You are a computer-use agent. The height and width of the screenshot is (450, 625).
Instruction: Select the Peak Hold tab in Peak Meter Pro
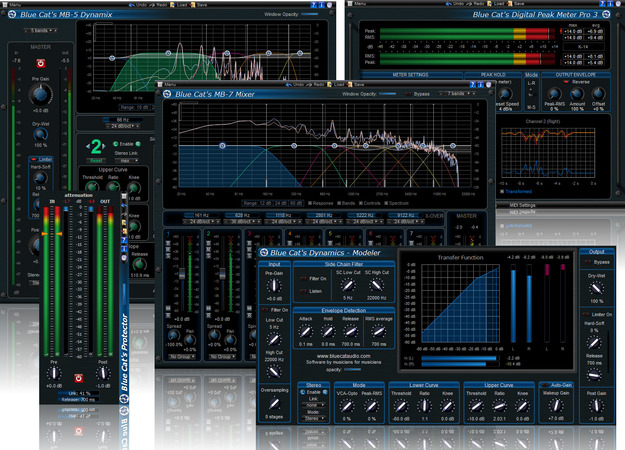[493, 75]
